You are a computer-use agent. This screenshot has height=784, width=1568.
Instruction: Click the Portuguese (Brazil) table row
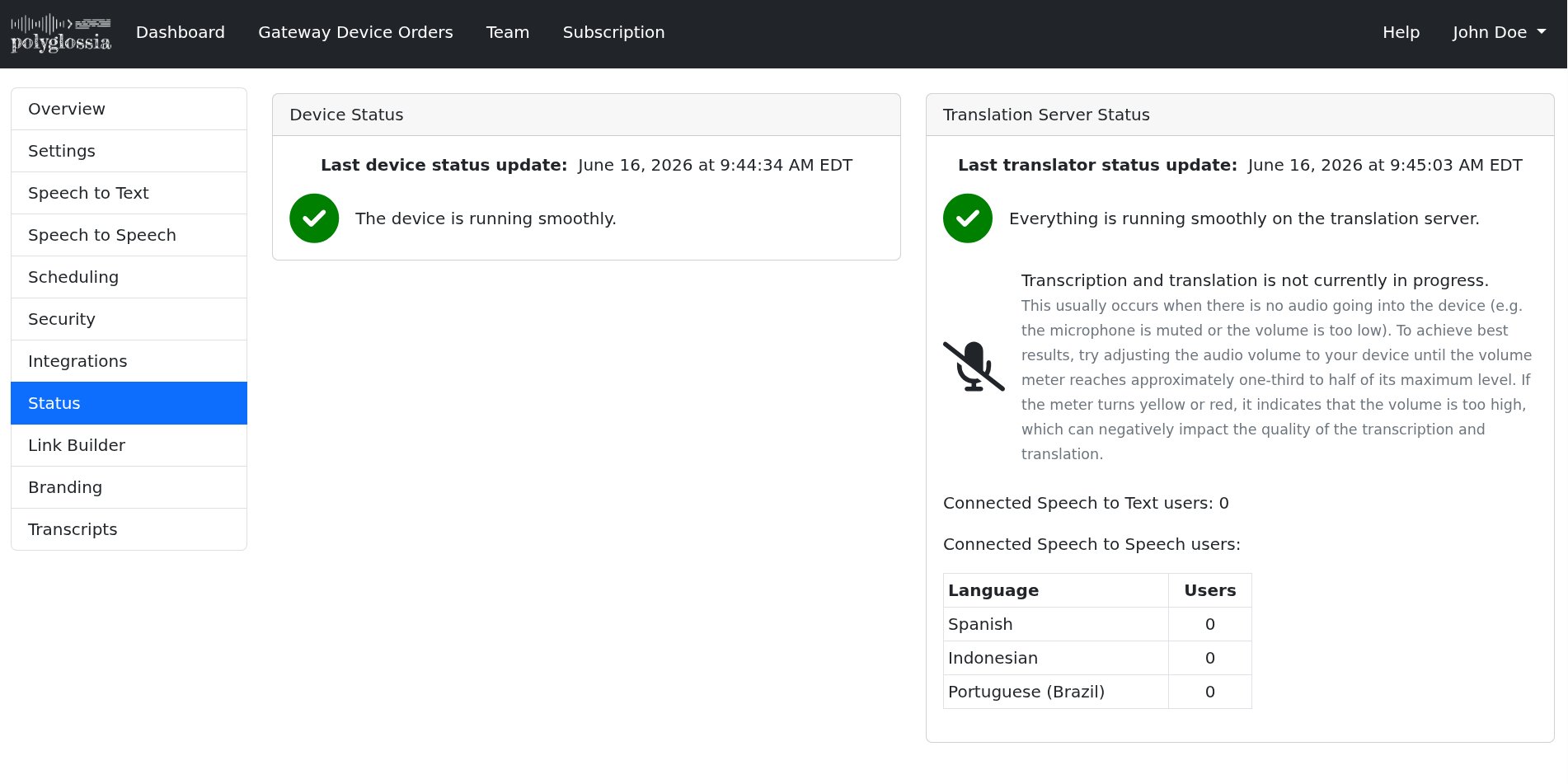coord(1097,692)
